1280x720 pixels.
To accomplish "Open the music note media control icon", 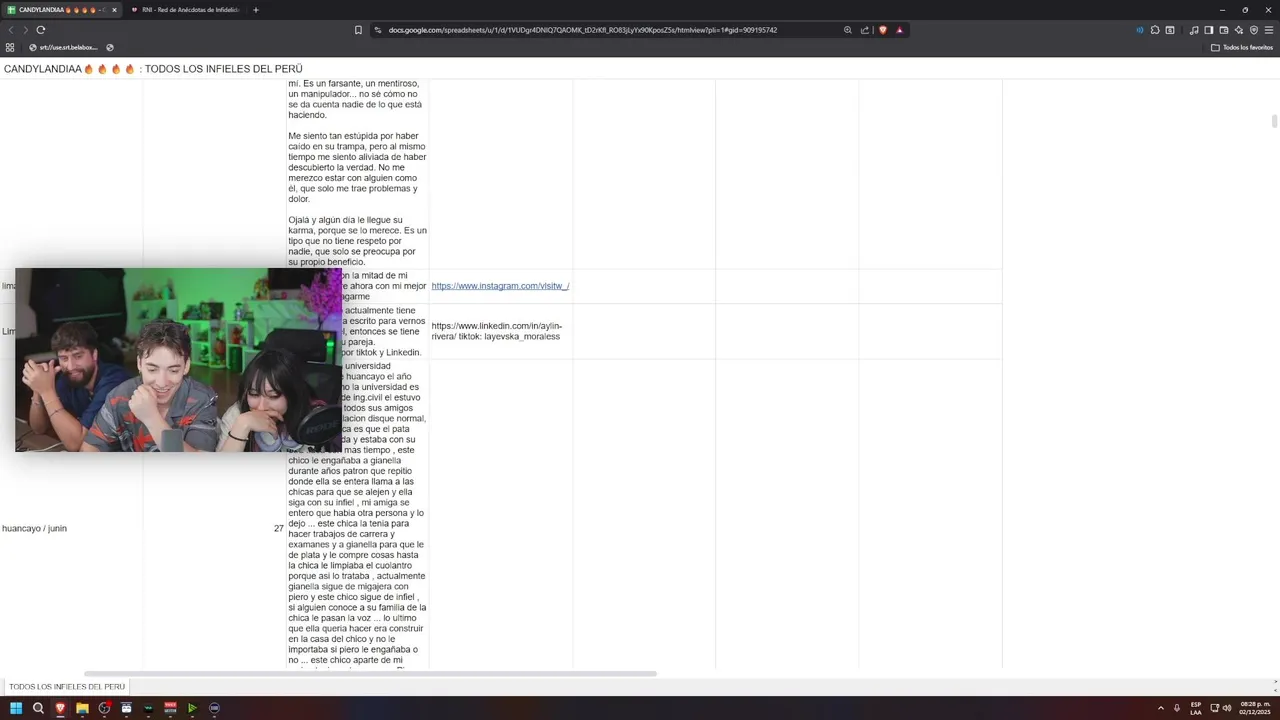I will coord(1194,30).
